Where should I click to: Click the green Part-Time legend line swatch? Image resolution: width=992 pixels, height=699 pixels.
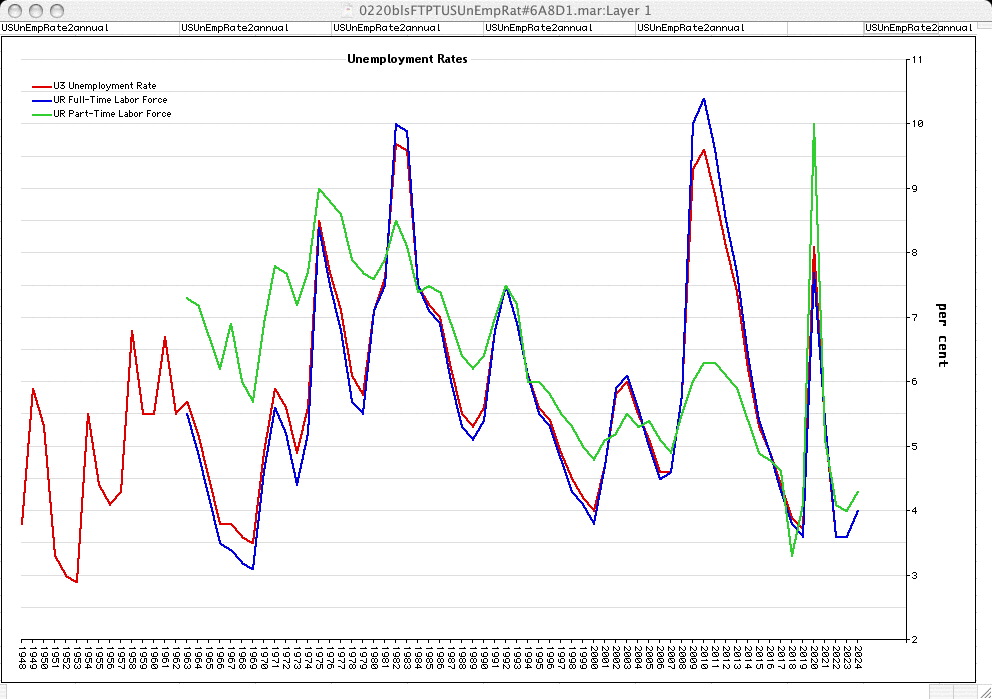[x=42, y=114]
